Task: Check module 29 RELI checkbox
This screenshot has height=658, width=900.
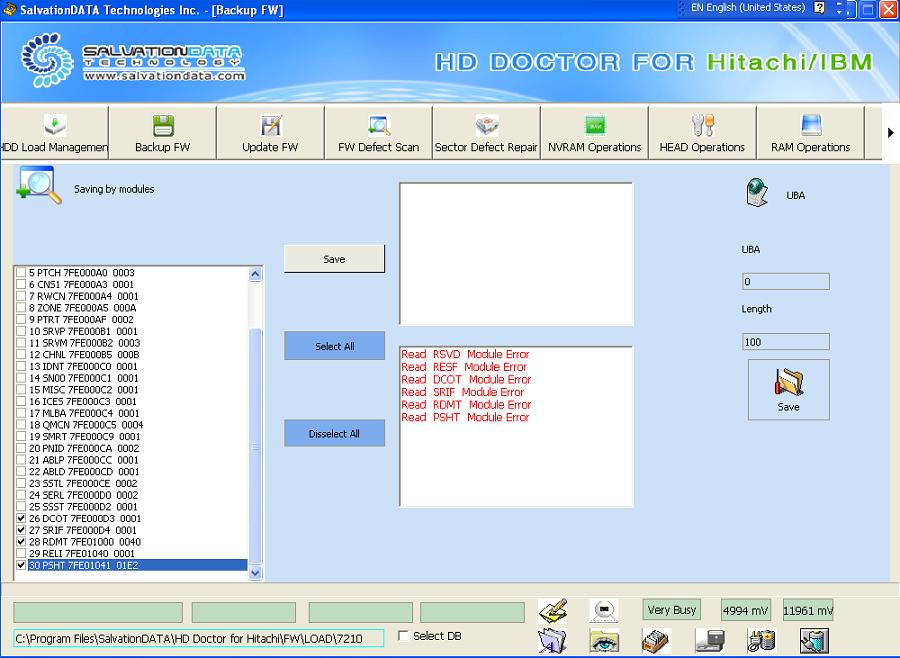Action: click(21, 553)
